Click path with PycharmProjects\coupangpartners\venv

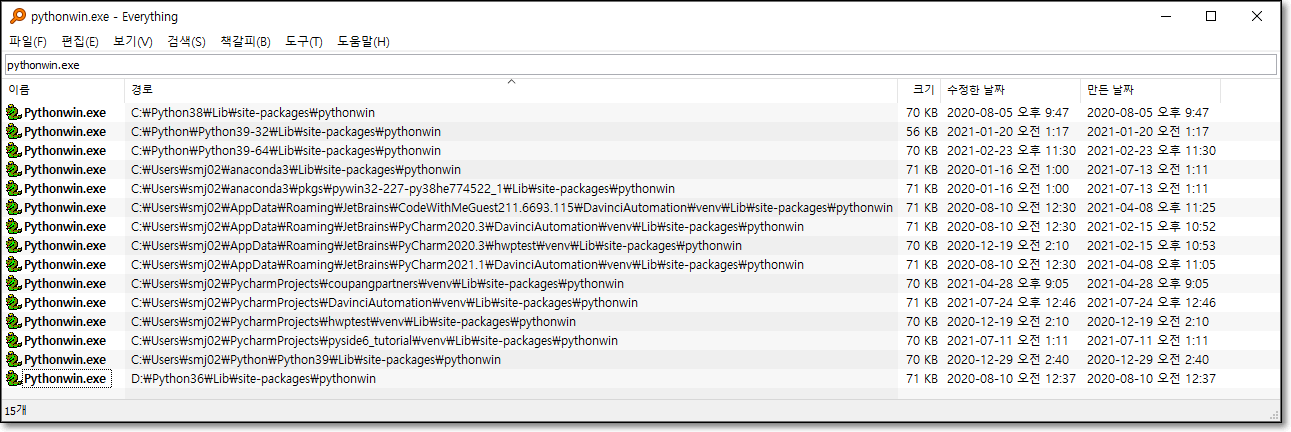click(x=377, y=284)
